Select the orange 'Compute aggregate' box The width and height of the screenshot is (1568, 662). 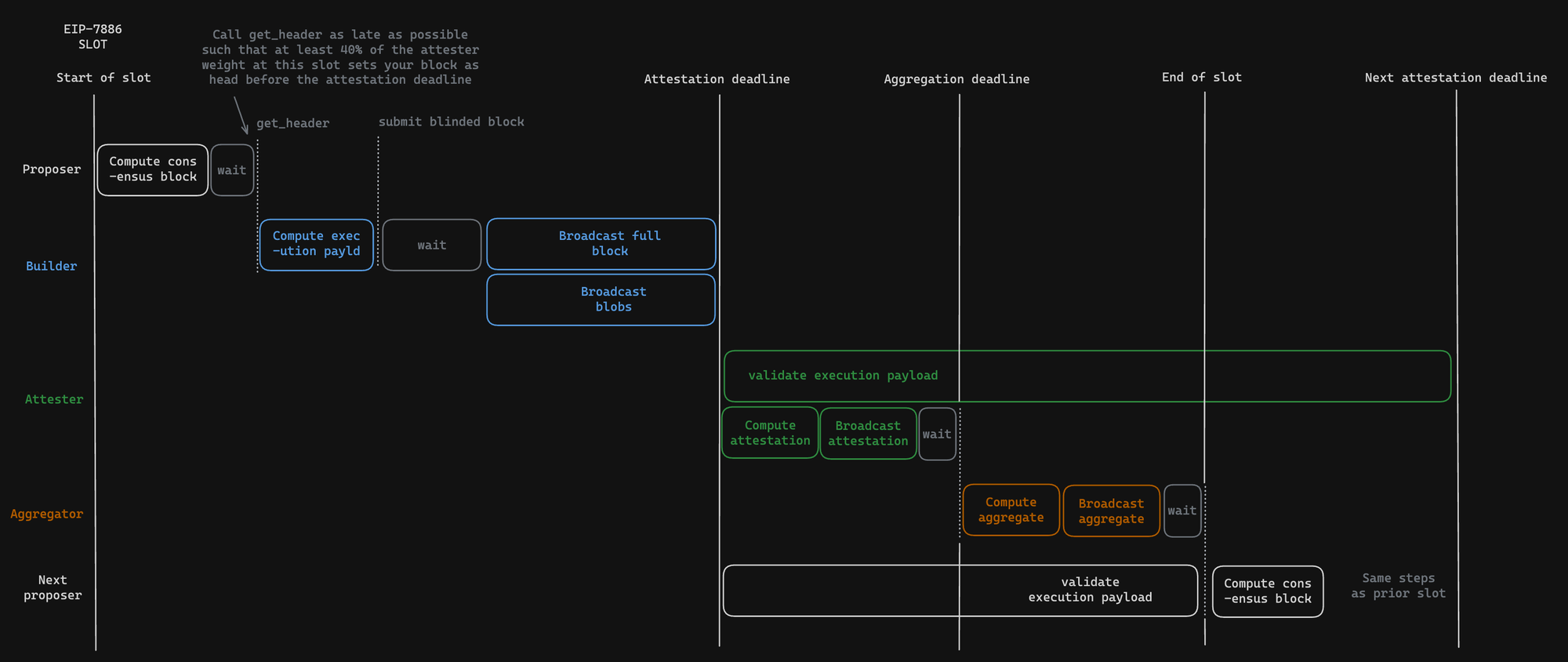pos(1011,510)
